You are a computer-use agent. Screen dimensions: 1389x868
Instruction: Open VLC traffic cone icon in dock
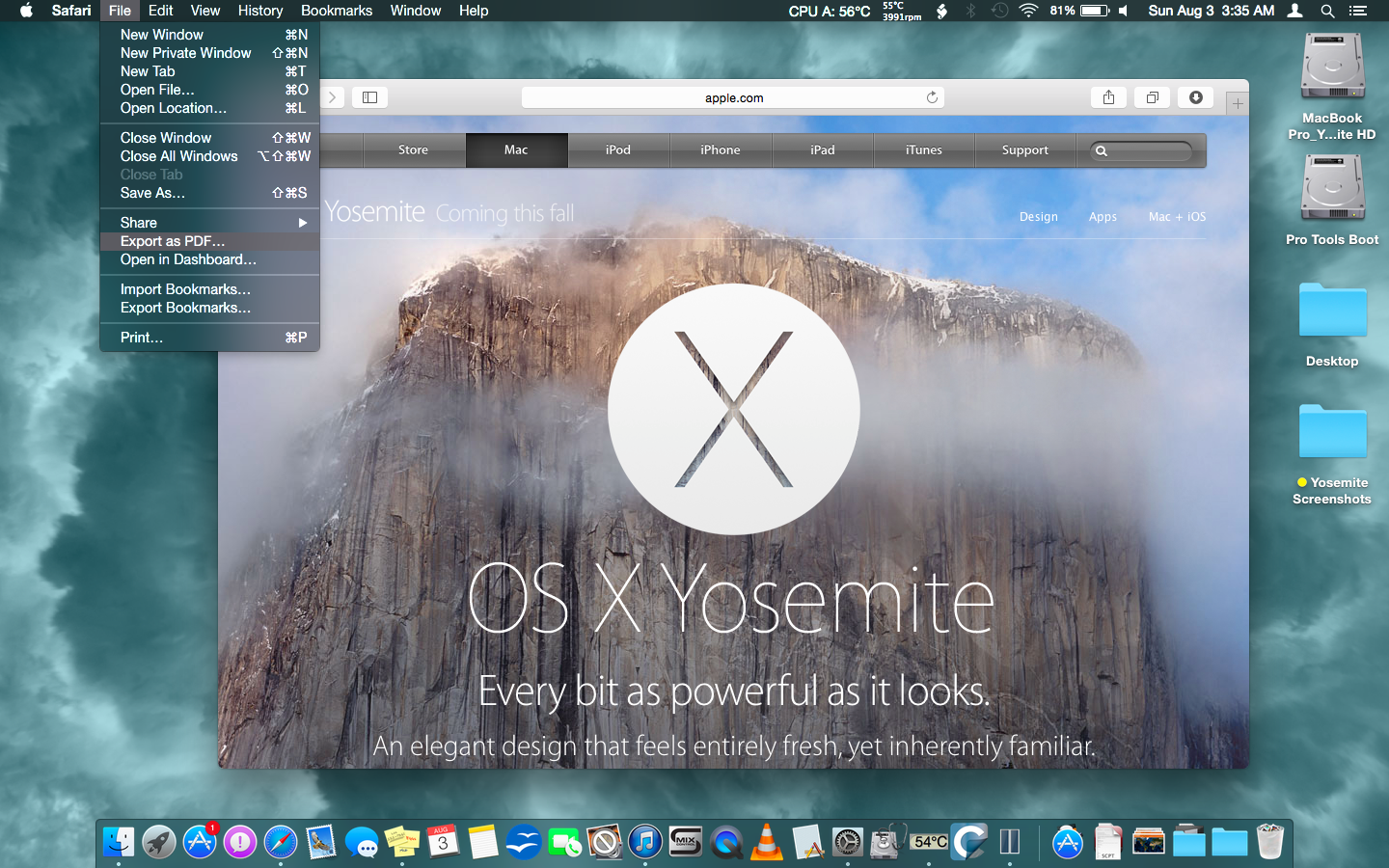point(767,842)
